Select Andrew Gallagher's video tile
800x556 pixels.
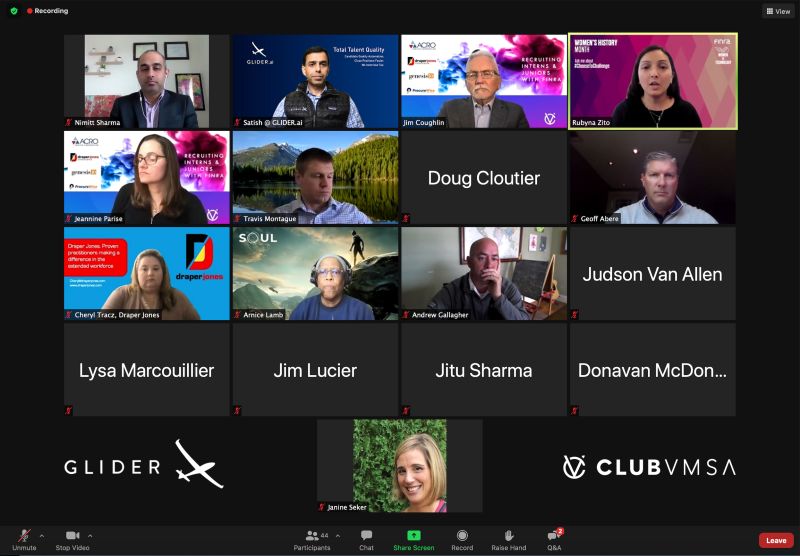tap(484, 273)
